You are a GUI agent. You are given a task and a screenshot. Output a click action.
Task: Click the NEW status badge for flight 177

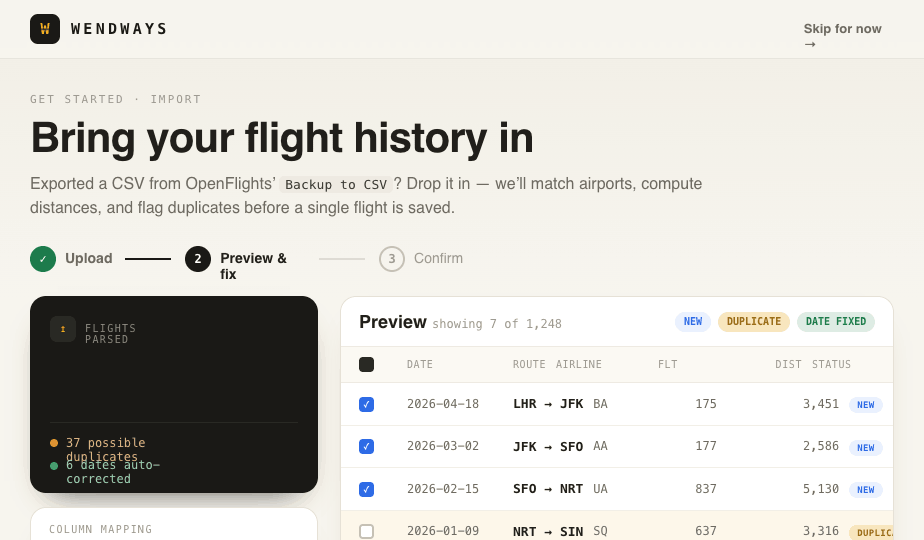(x=866, y=448)
